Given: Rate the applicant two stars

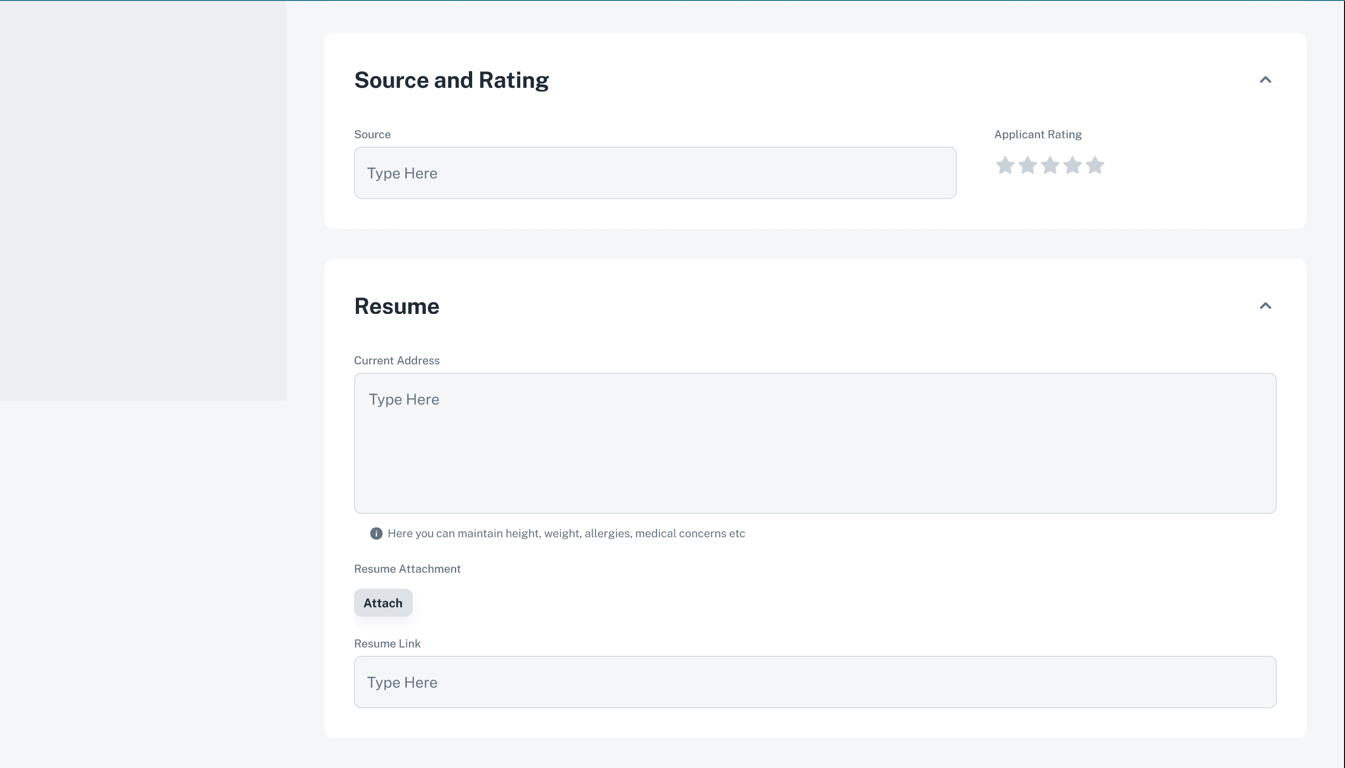Looking at the screenshot, I should [x=1028, y=166].
